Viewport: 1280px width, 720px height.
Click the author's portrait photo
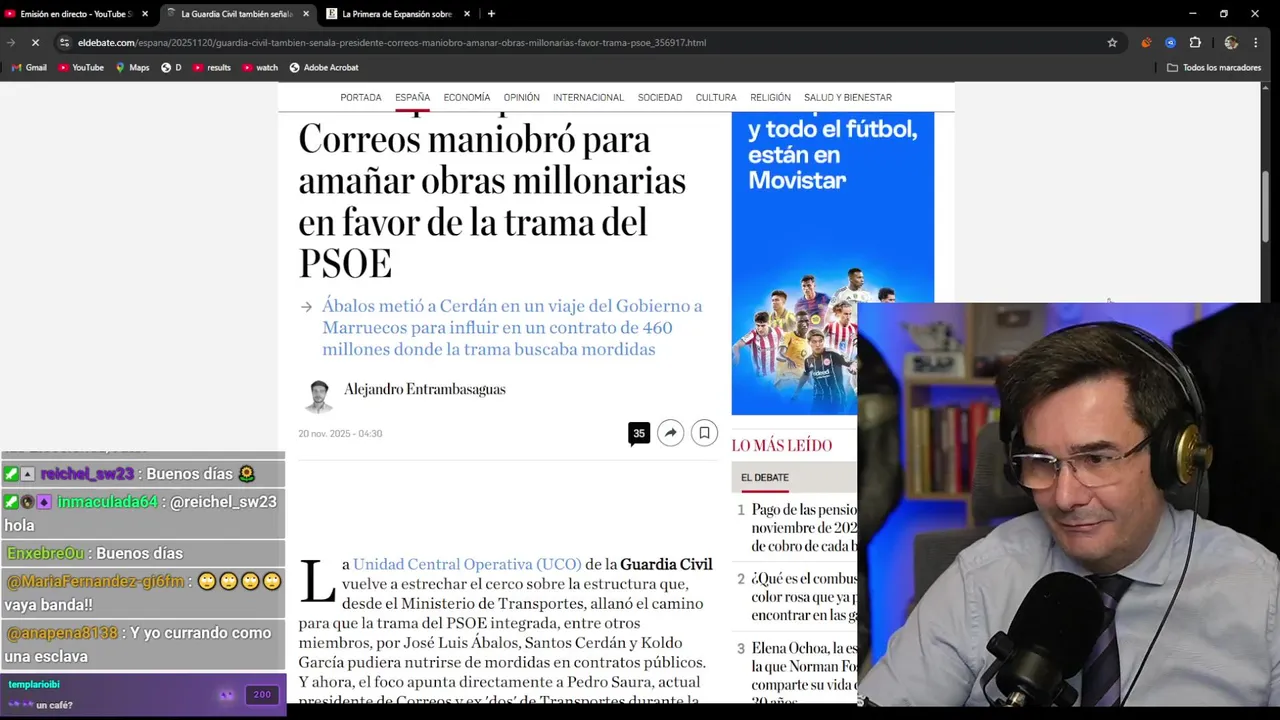319,397
